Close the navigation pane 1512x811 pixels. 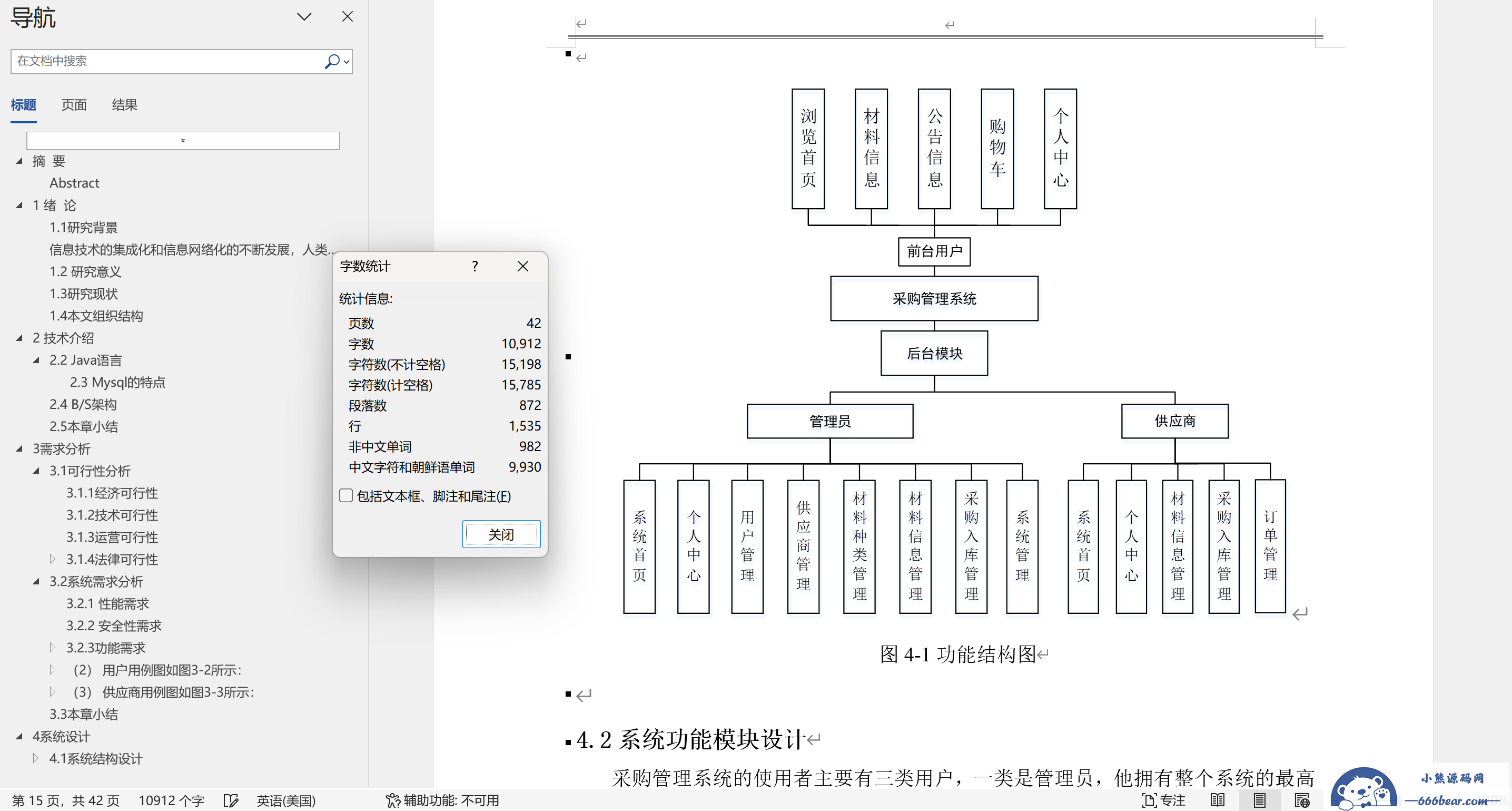[x=348, y=16]
